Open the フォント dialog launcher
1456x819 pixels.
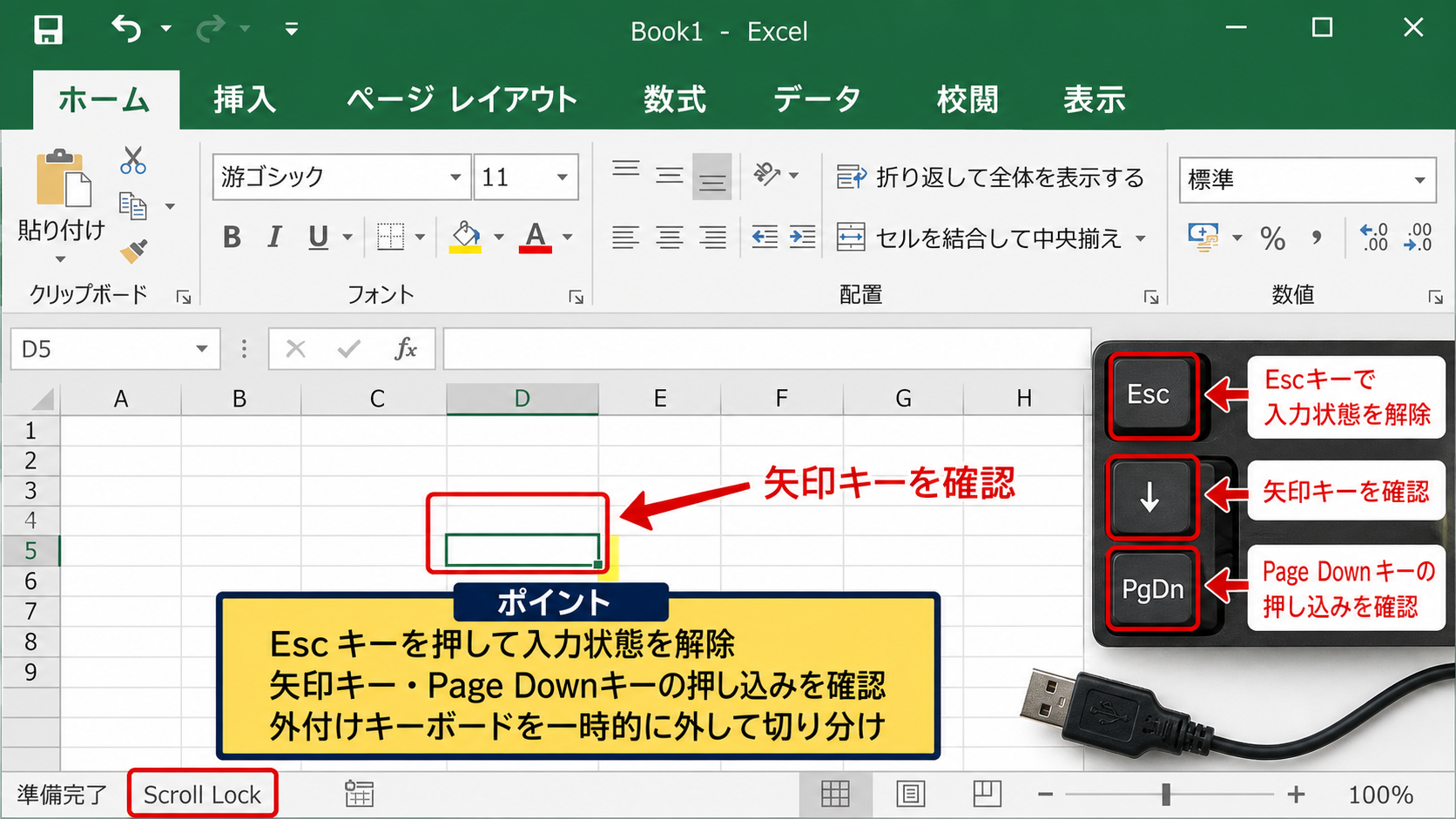pos(576,298)
